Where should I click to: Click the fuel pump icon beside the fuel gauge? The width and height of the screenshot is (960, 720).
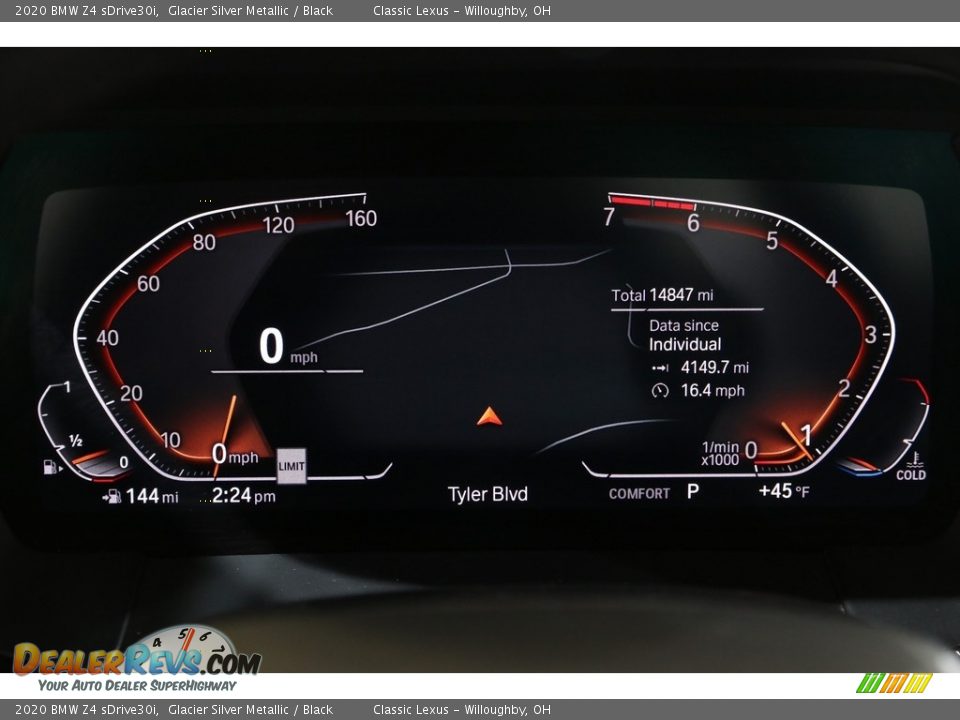[51, 467]
